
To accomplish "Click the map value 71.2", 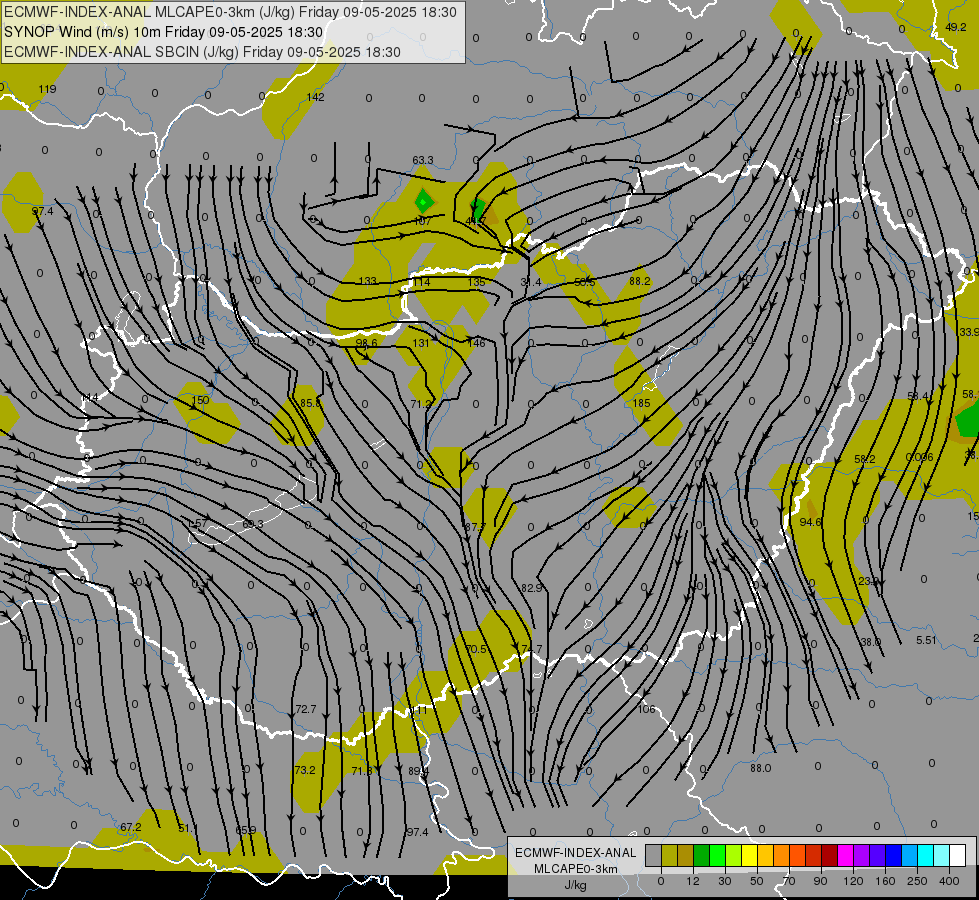I will (421, 404).
